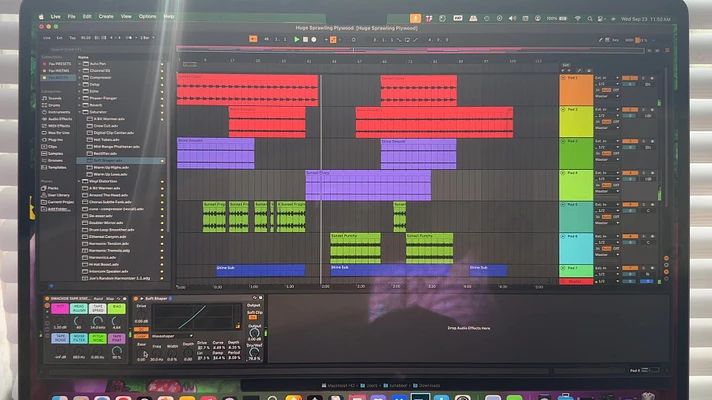This screenshot has height=400, width=712.
Task: Open Pad 2 Master output dropdown
Action: [x=607, y=128]
